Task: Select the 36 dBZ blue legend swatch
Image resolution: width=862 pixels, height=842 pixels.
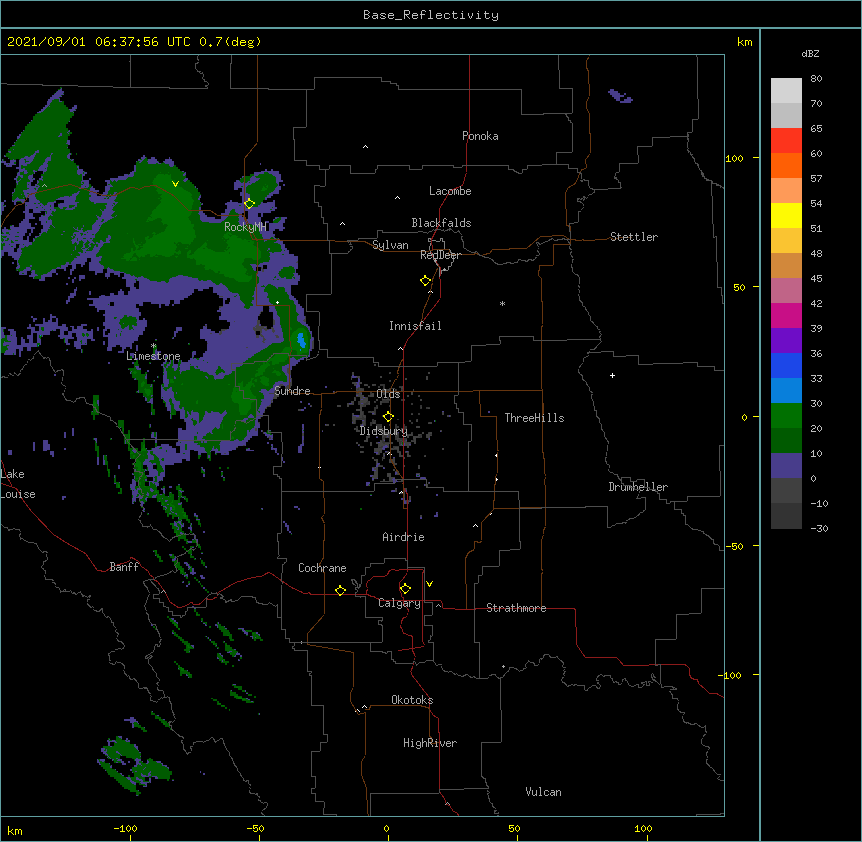Action: pos(786,365)
